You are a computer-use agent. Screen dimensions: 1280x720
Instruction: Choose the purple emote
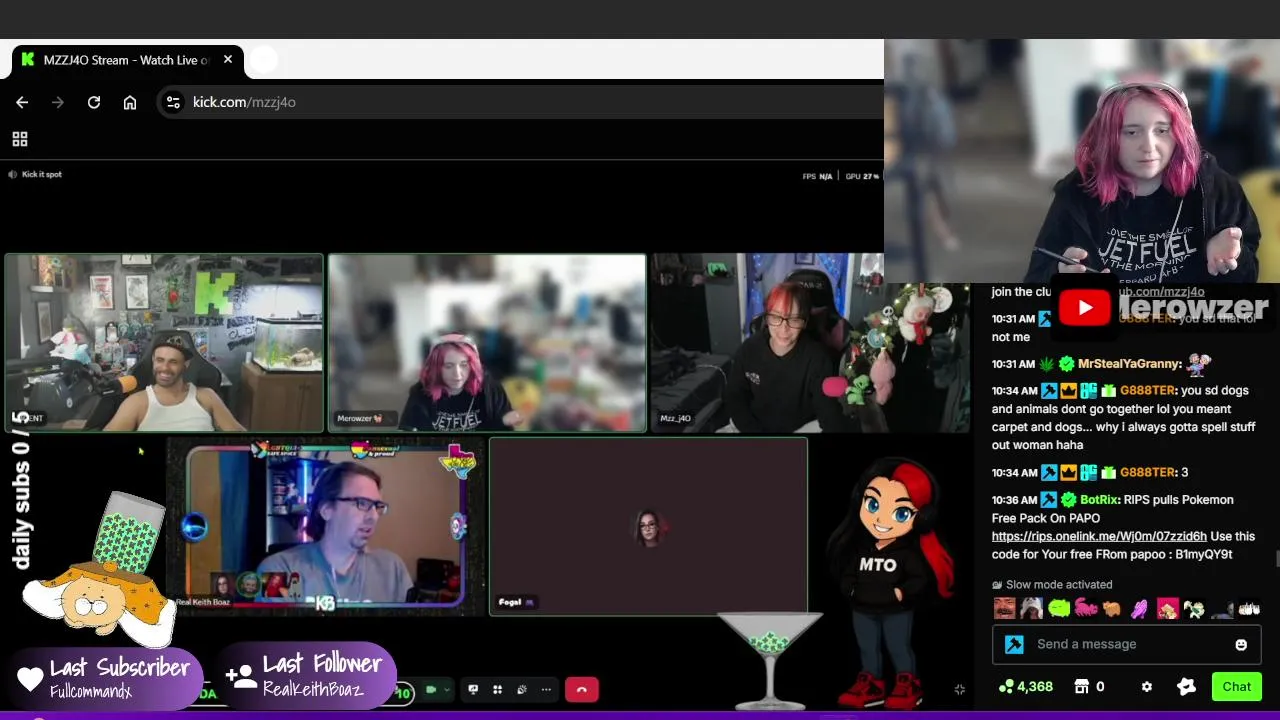point(1140,608)
